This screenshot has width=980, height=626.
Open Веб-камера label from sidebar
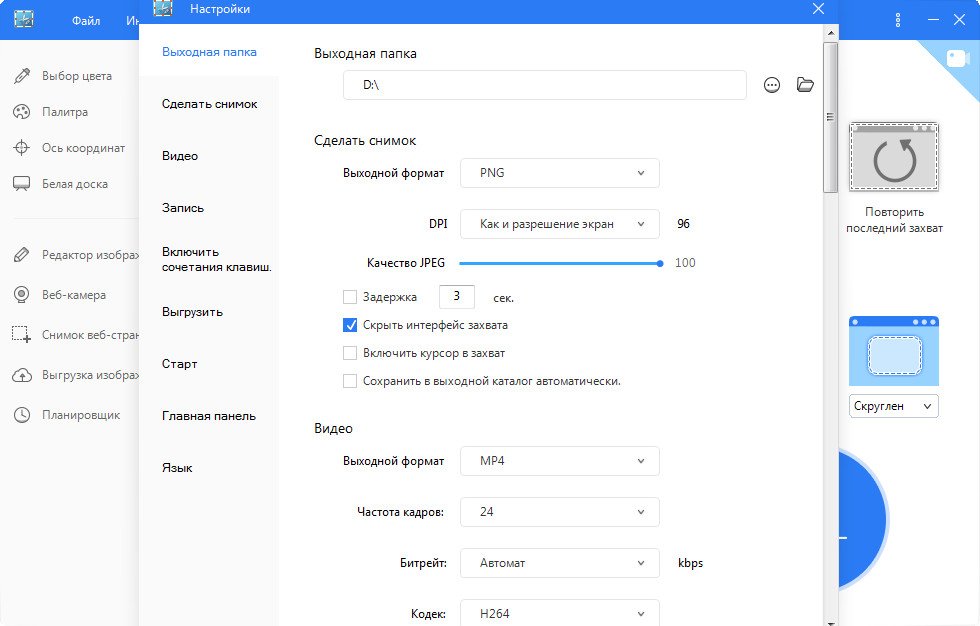pos(74,295)
